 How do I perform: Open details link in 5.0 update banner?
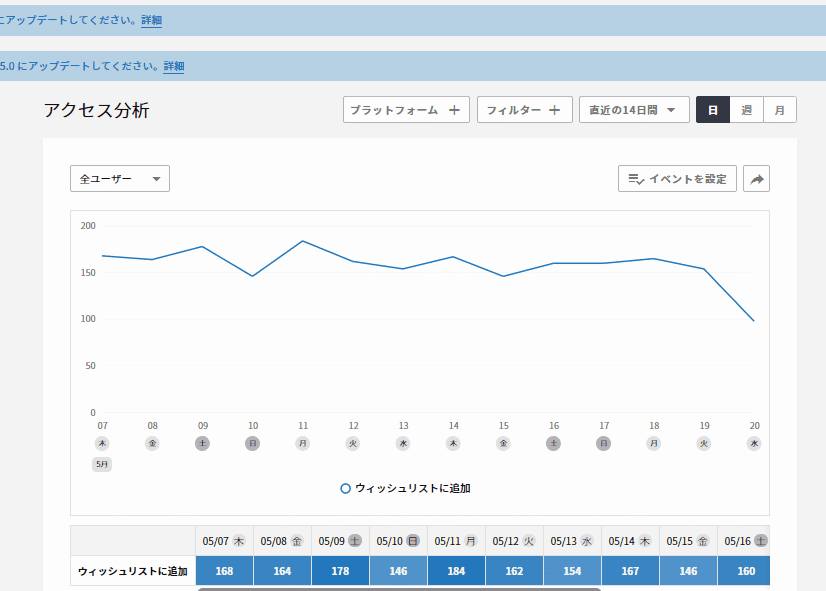point(173,66)
